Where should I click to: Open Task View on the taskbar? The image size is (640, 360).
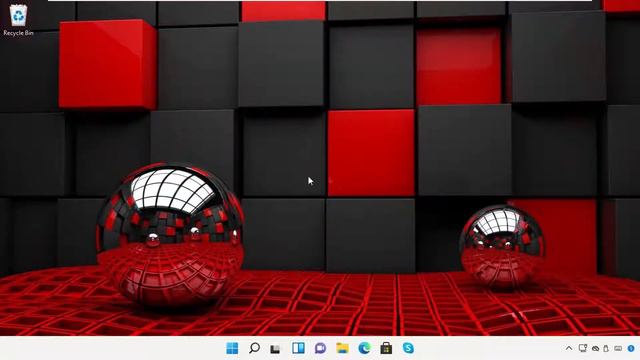[x=276, y=349]
